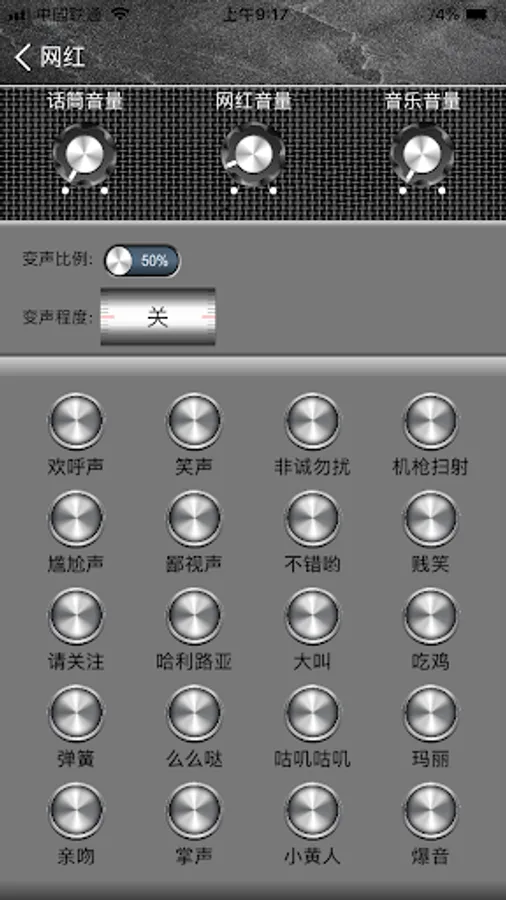
Task: Trigger the 吃鸡 sound effect
Action: (430, 616)
